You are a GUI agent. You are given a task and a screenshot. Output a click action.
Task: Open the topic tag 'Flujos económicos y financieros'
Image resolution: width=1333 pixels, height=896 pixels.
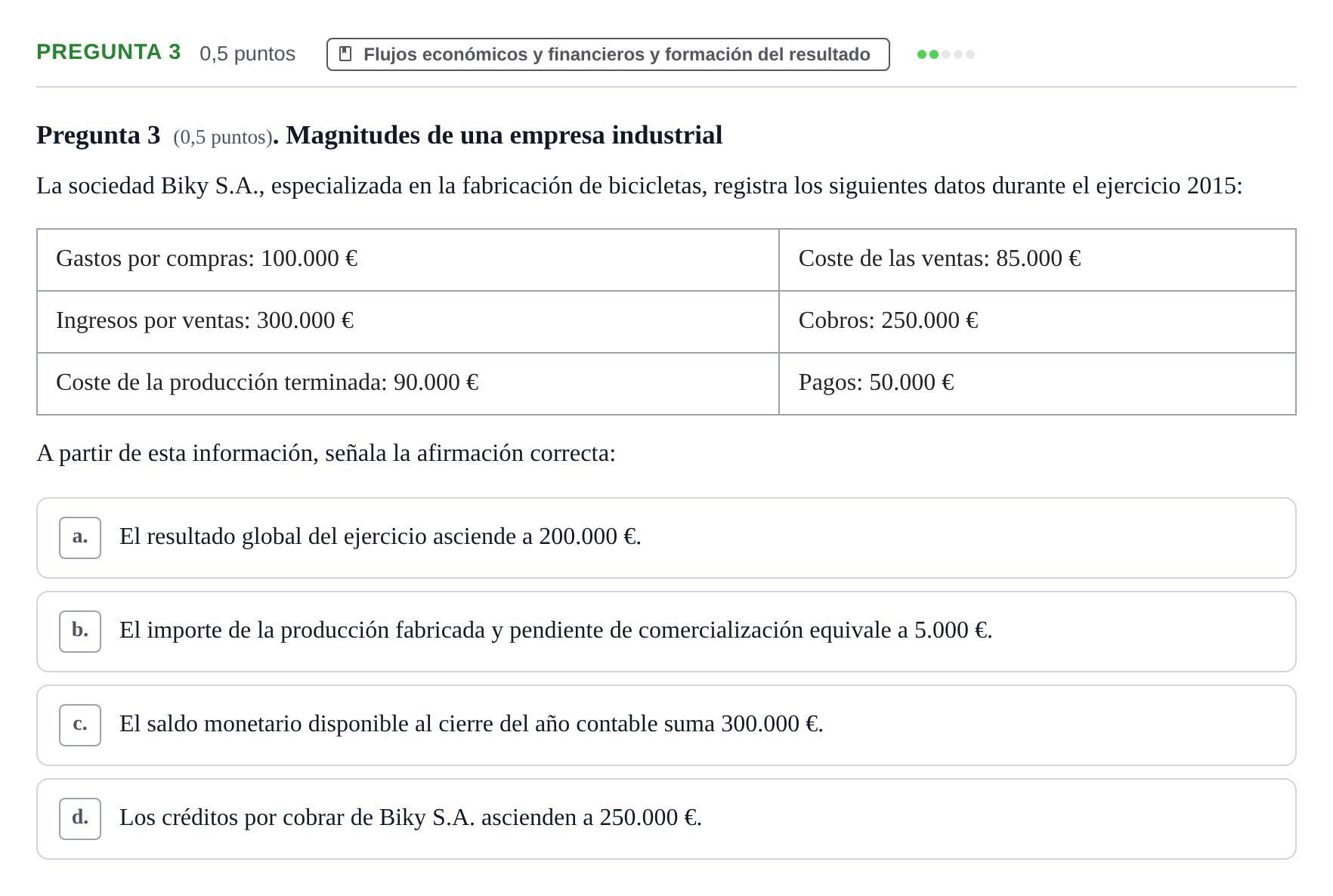pos(608,54)
